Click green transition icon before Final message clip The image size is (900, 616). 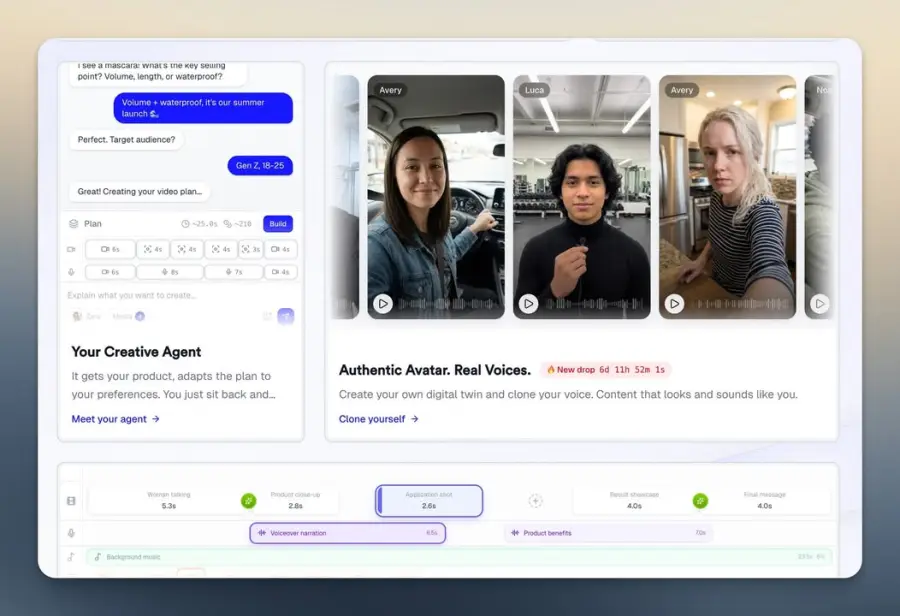click(700, 501)
